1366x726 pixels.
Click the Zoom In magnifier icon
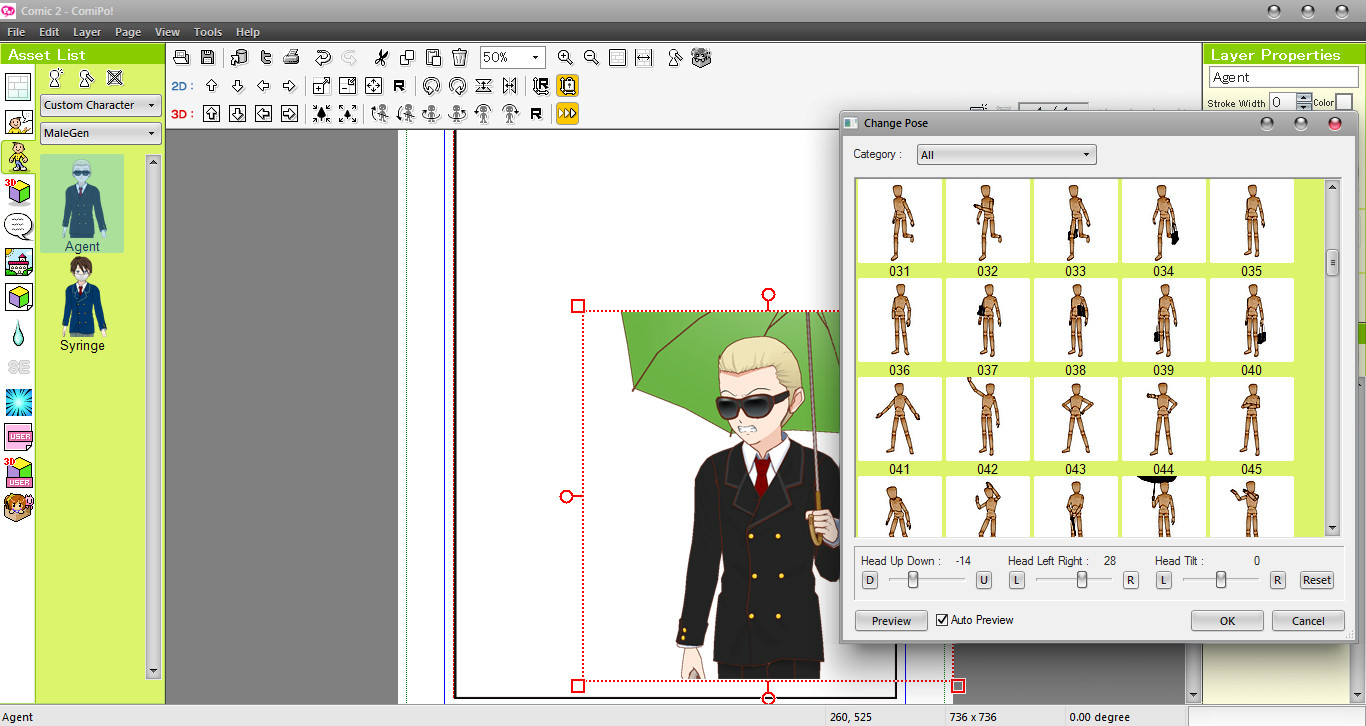pyautogui.click(x=565, y=57)
